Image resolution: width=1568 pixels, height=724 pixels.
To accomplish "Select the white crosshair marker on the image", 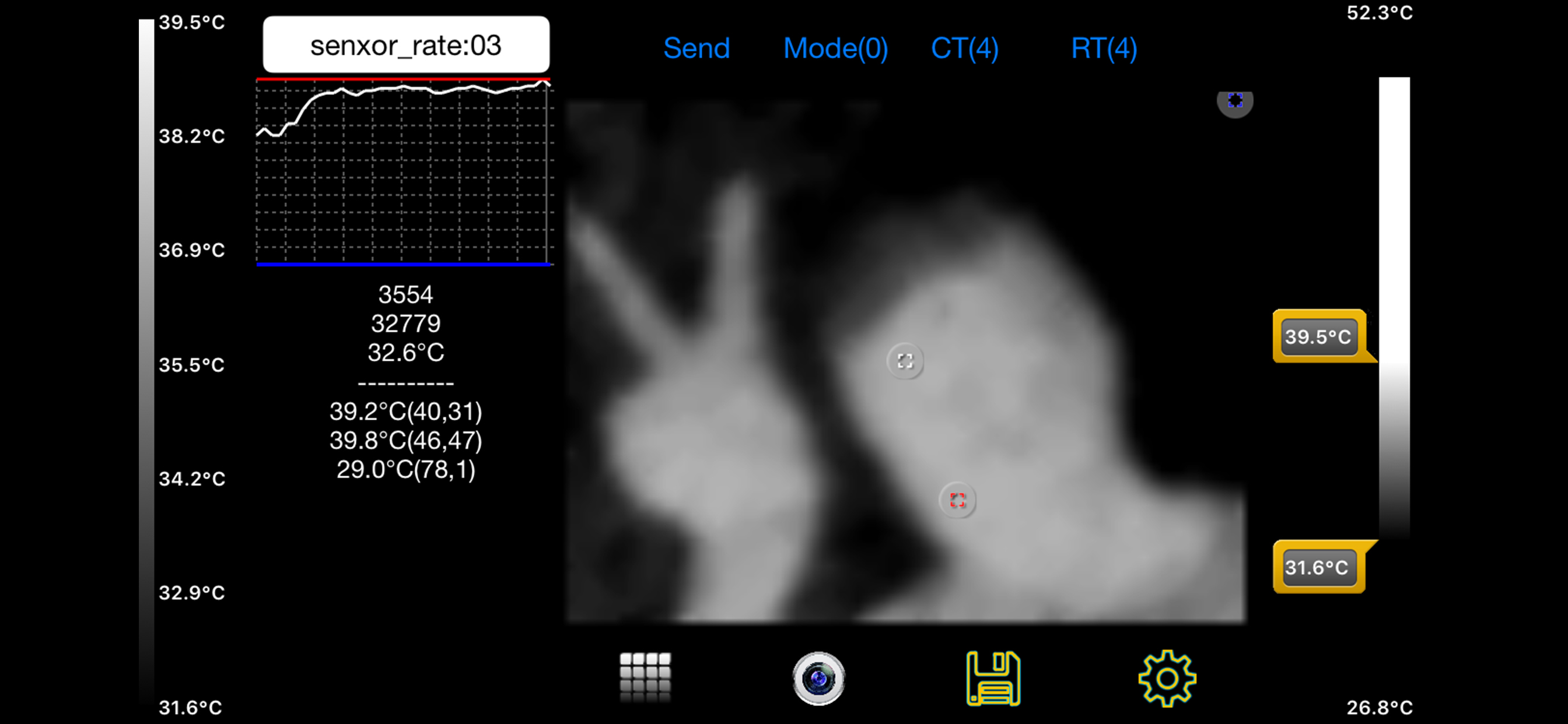I will [x=905, y=361].
